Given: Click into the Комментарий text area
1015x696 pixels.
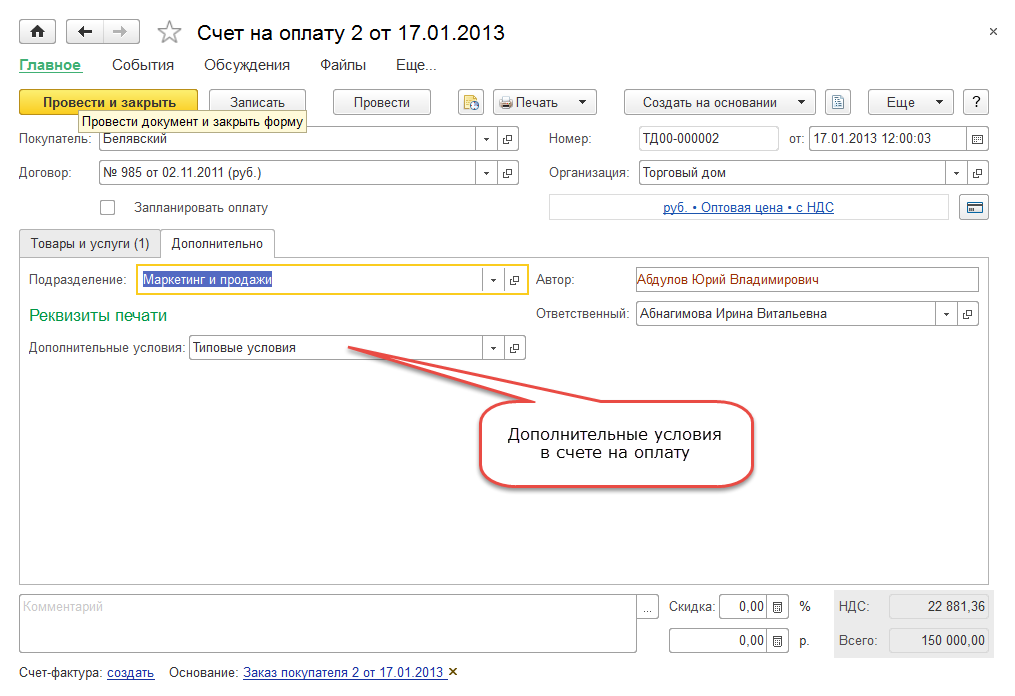Looking at the screenshot, I should (x=328, y=623).
